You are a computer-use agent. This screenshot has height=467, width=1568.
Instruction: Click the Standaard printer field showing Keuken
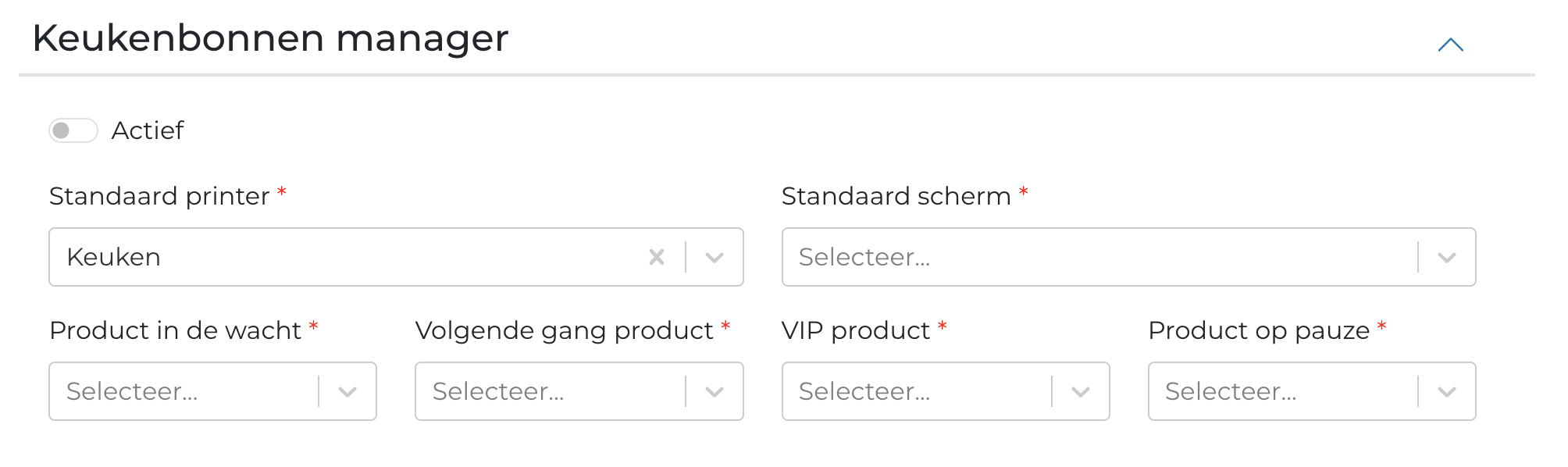pos(312,256)
